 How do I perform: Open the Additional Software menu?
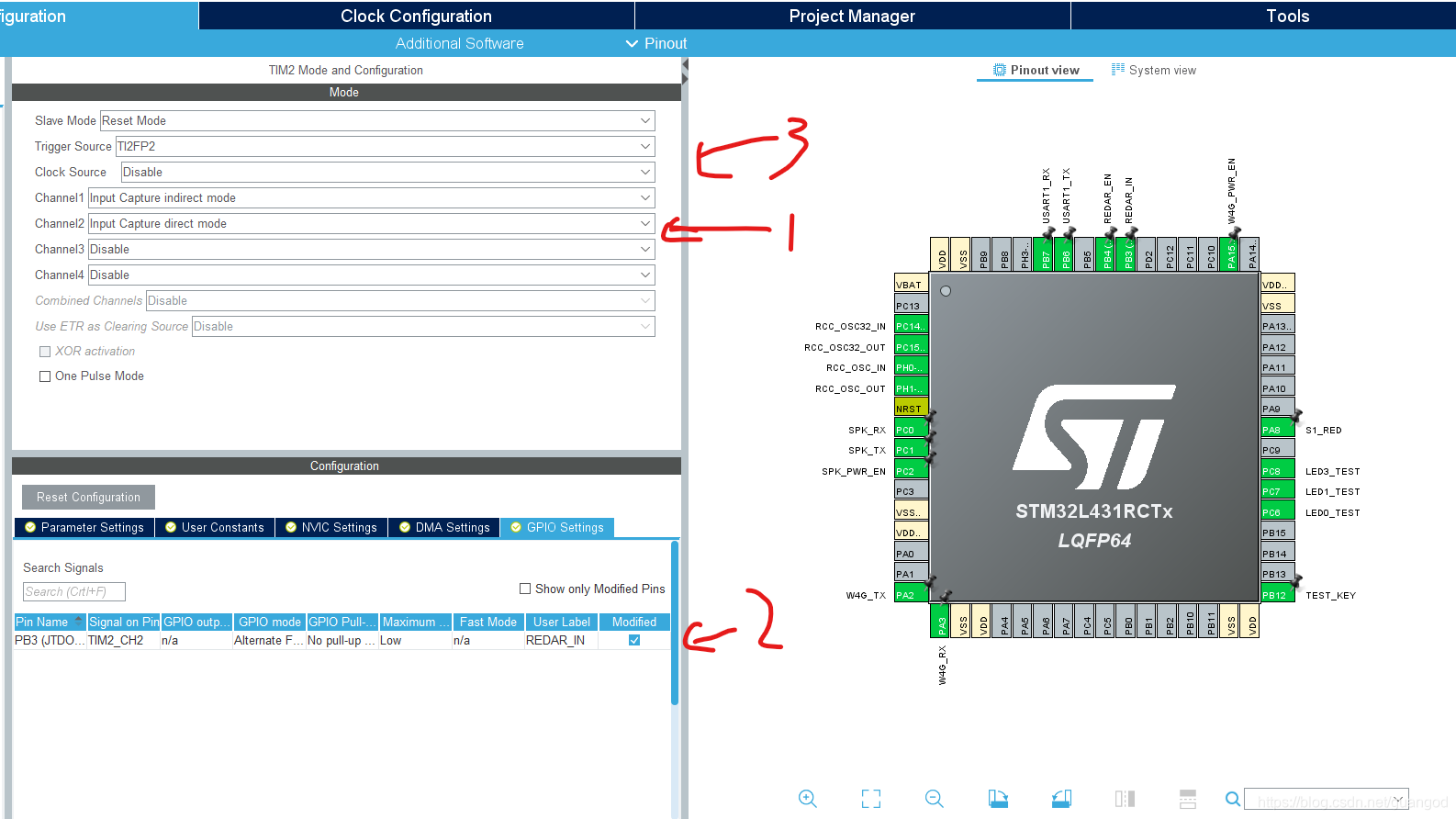click(x=459, y=44)
